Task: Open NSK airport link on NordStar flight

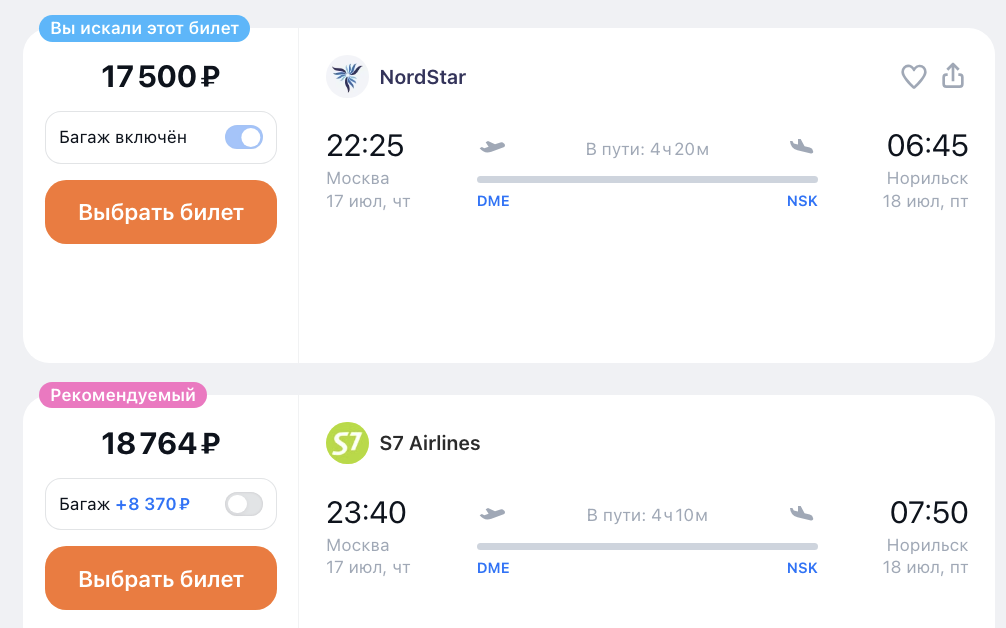Action: tap(802, 201)
